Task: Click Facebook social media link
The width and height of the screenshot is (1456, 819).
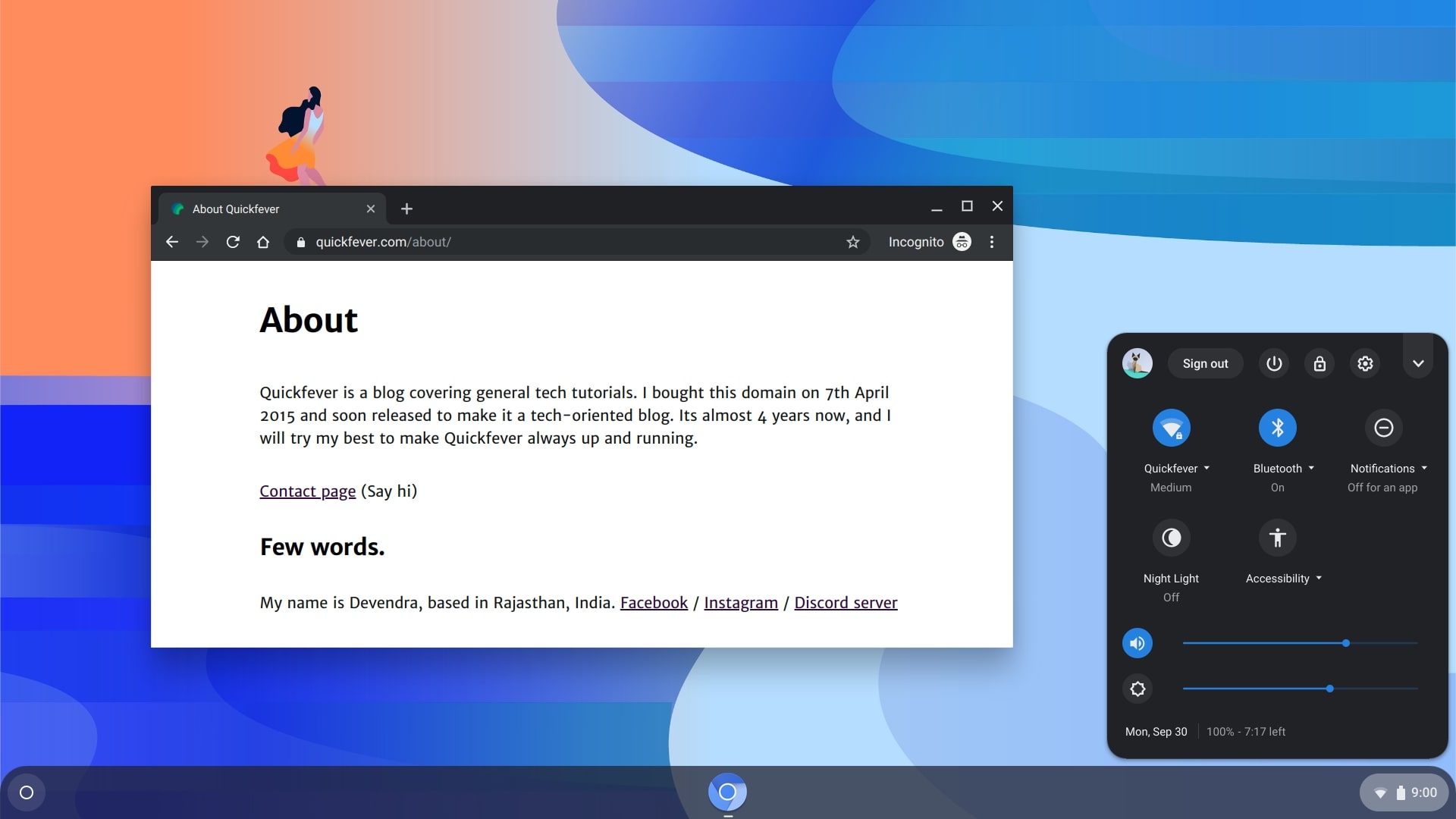Action: coord(653,602)
